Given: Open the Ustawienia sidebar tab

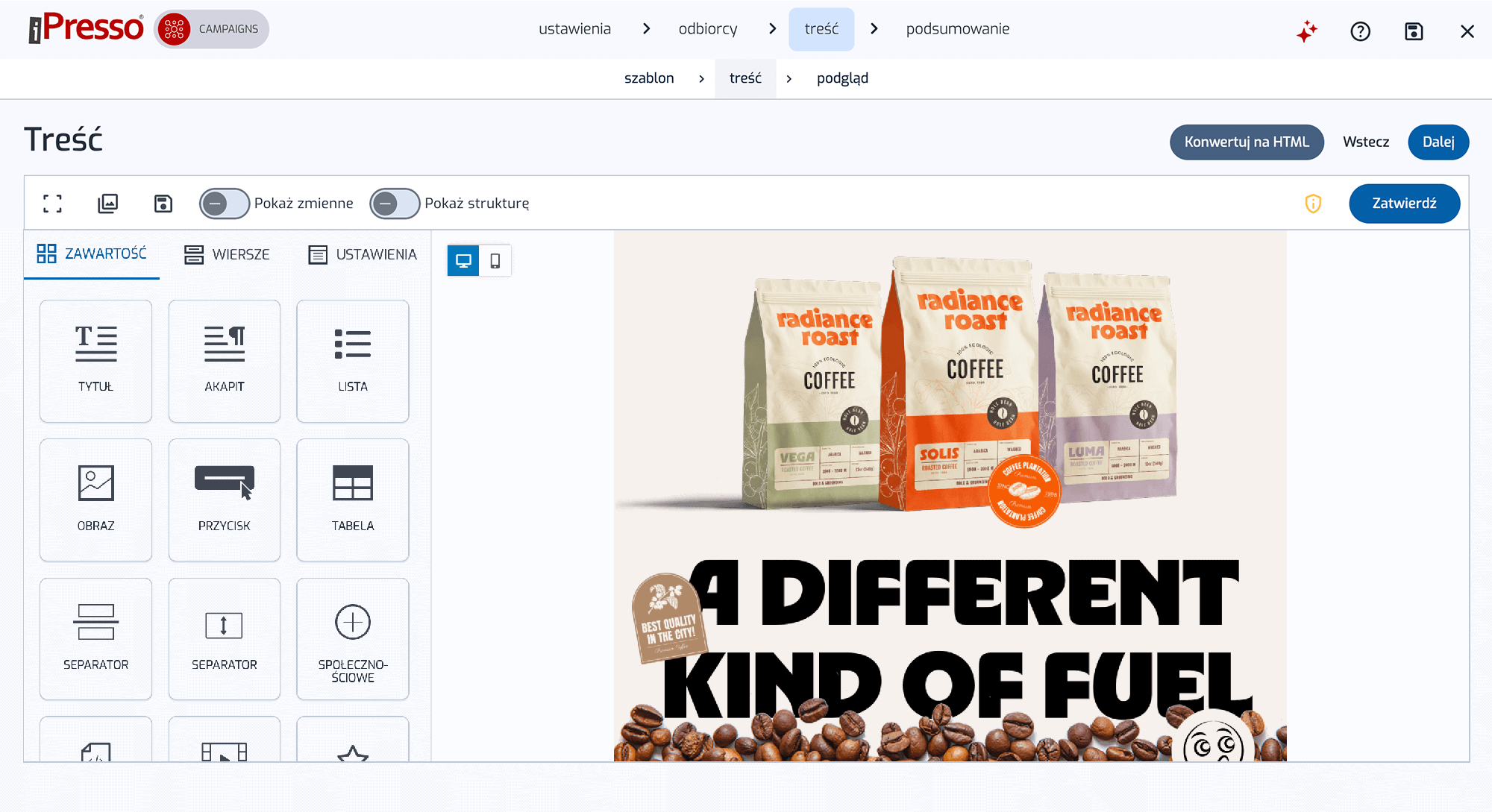Looking at the screenshot, I should (363, 255).
